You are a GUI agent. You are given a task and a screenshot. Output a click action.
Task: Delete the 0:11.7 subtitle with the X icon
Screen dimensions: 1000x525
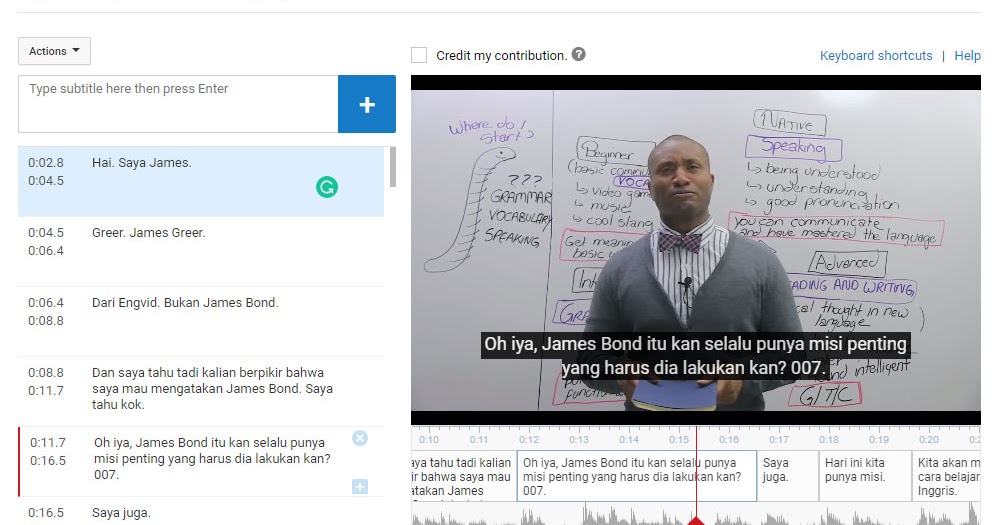coord(360,438)
